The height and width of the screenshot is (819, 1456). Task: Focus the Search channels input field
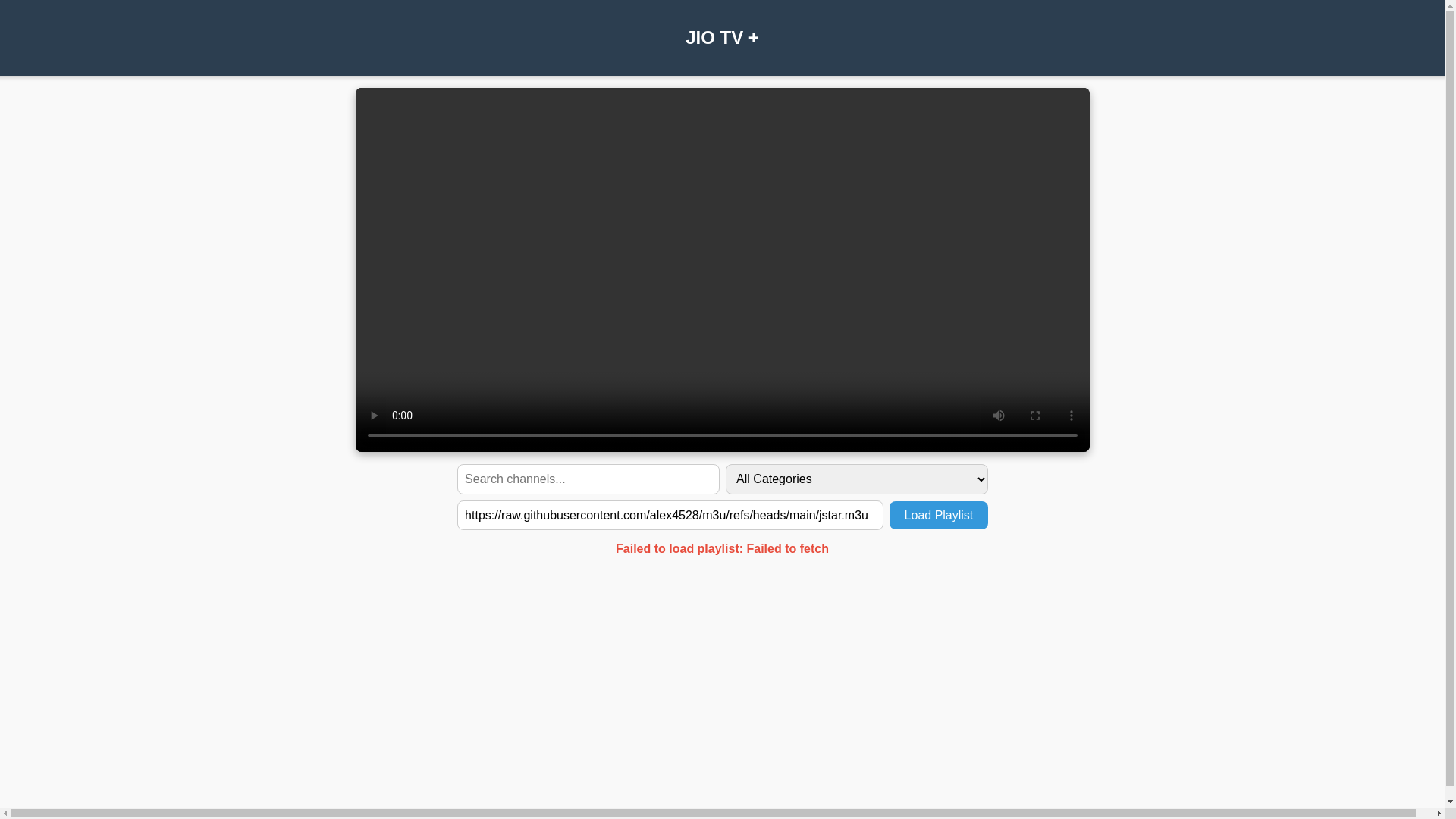588,479
